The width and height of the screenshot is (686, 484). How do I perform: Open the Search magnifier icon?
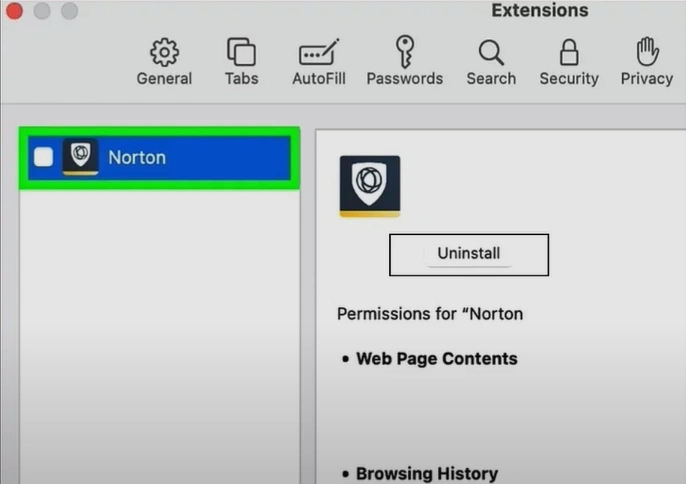pos(491,53)
